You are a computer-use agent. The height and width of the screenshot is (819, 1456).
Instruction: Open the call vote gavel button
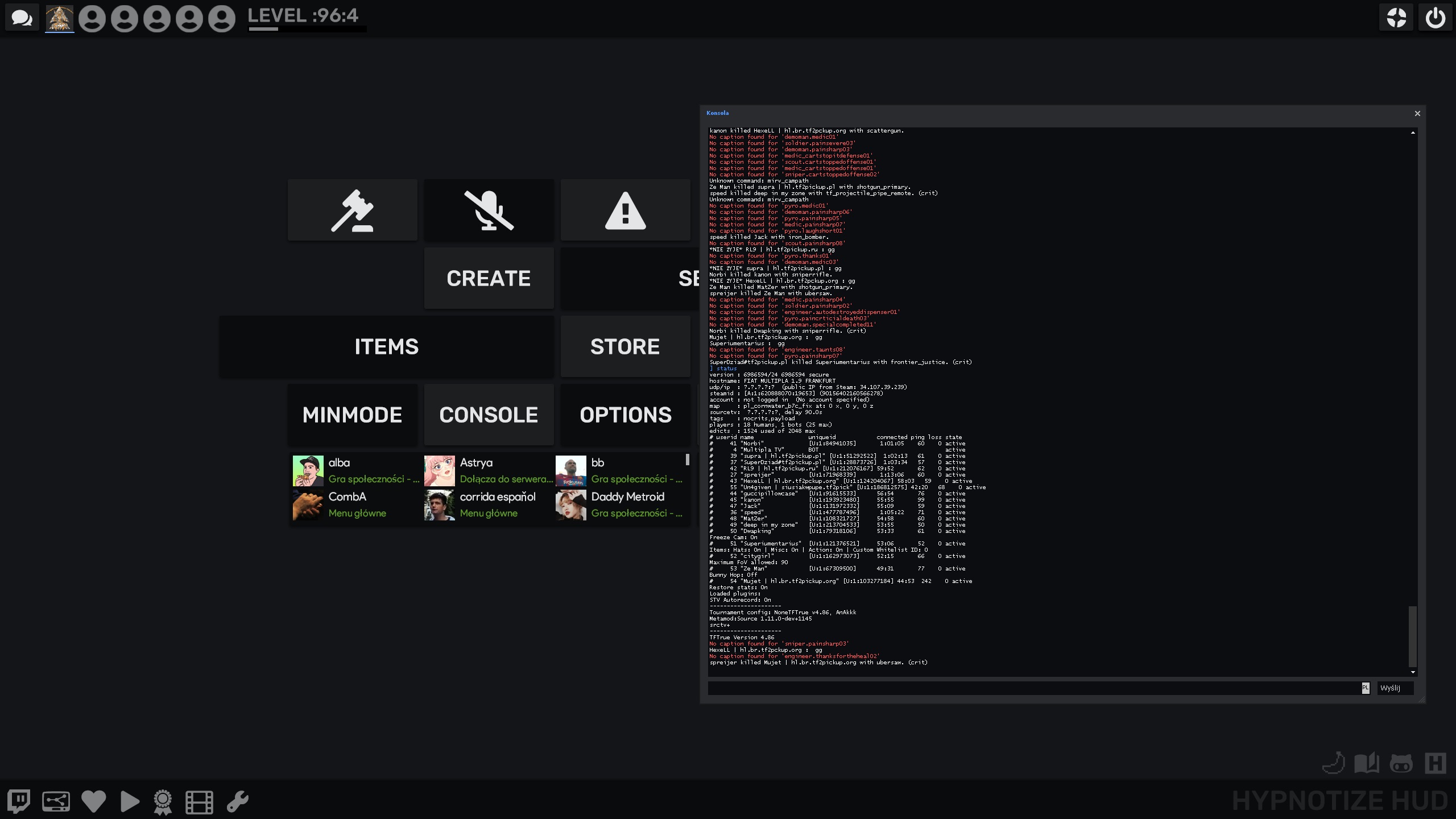352,210
